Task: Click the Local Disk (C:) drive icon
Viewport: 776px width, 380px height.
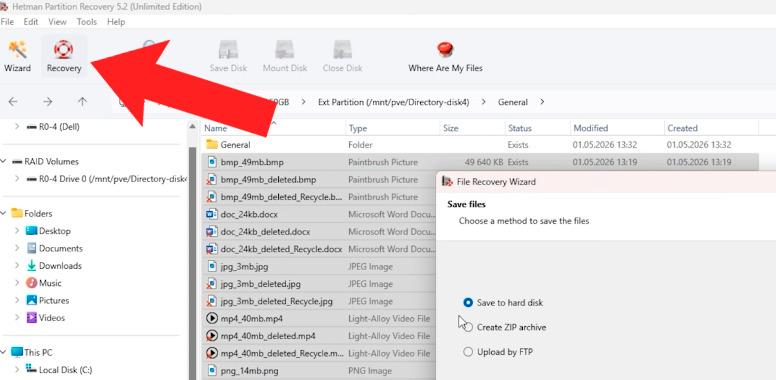Action: [x=32, y=369]
